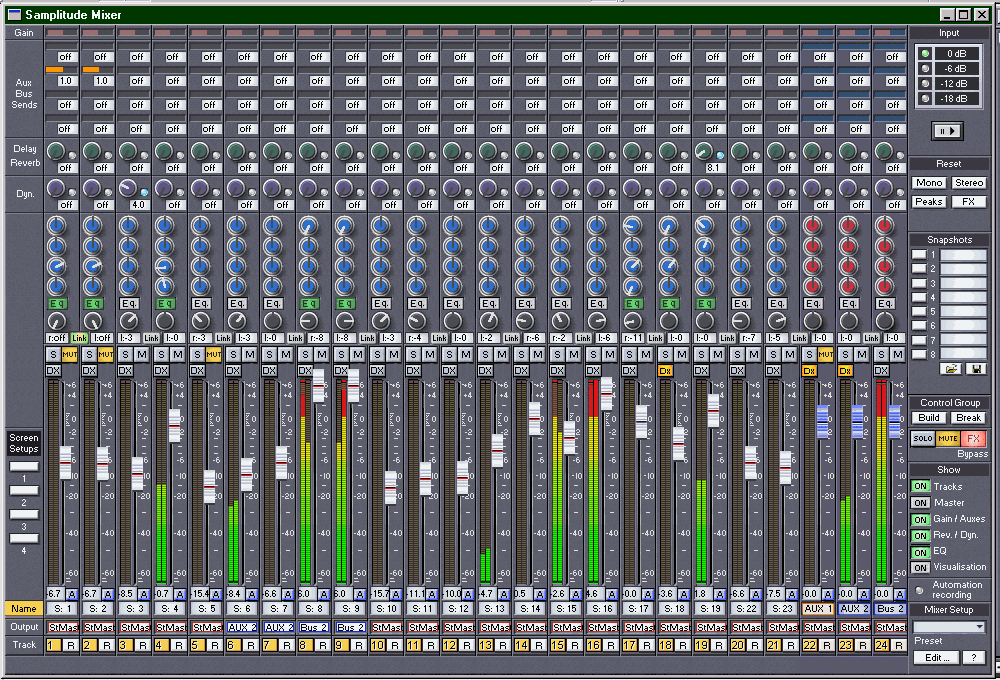The height and width of the screenshot is (680, 1000).
Task: Click the pan value r:-11 on channel S: 17
Action: pos(633,338)
